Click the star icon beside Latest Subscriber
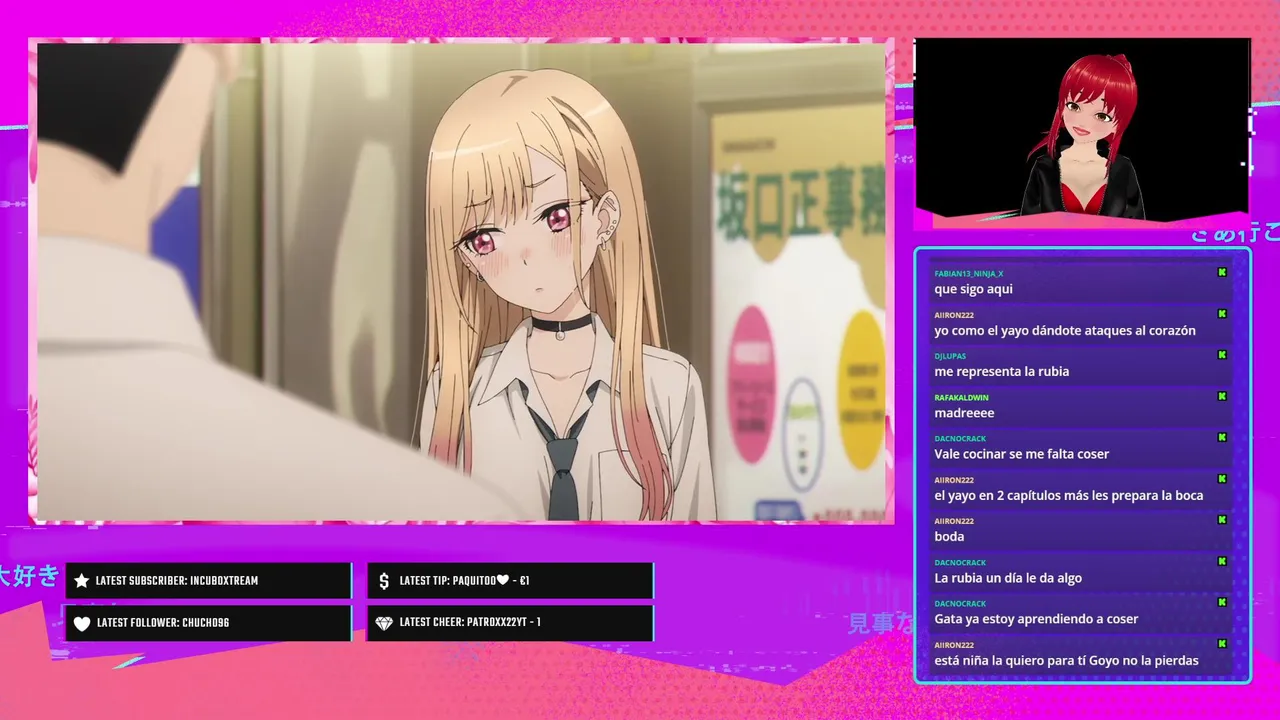Viewport: 1280px width, 720px height. coord(82,581)
